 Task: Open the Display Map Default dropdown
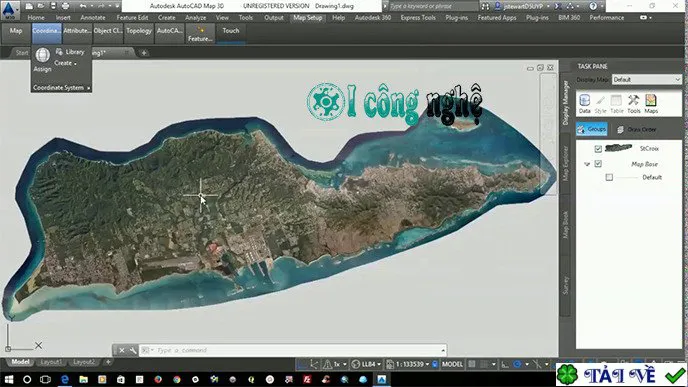point(646,79)
